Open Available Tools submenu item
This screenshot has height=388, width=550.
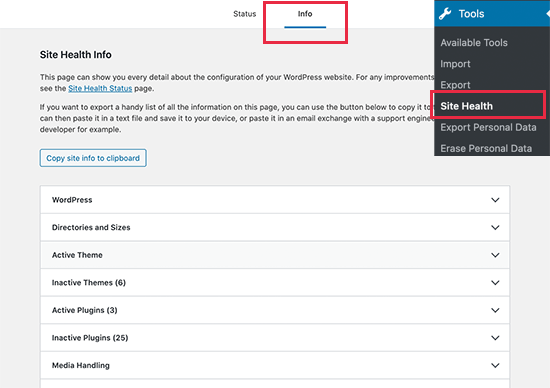[x=474, y=43]
